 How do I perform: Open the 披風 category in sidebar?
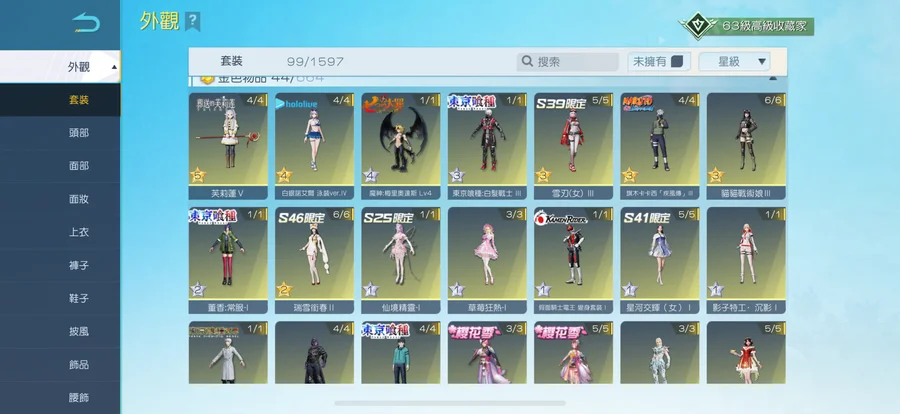click(78, 331)
